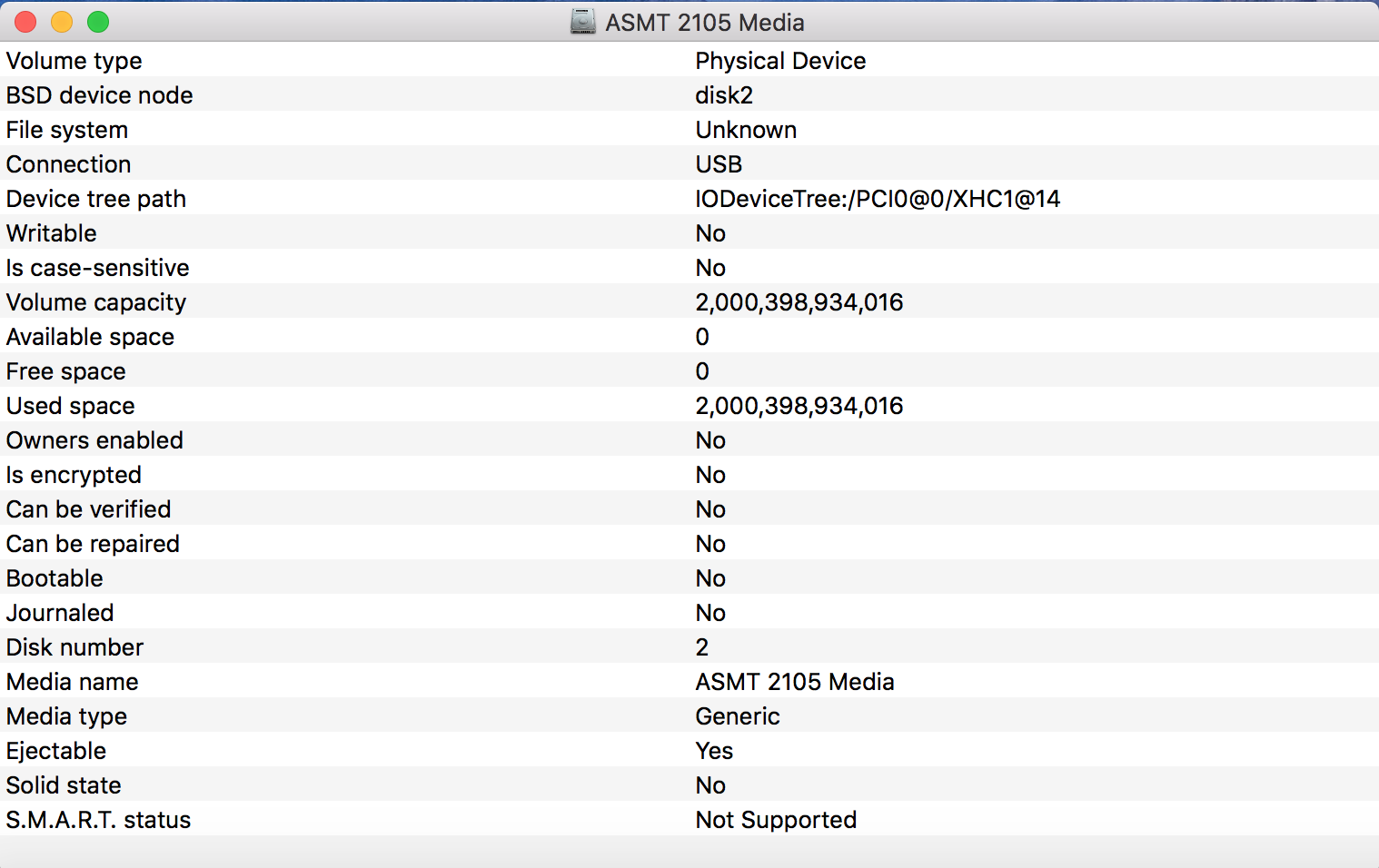
Task: Select the "Generic" media type value
Action: tap(738, 716)
